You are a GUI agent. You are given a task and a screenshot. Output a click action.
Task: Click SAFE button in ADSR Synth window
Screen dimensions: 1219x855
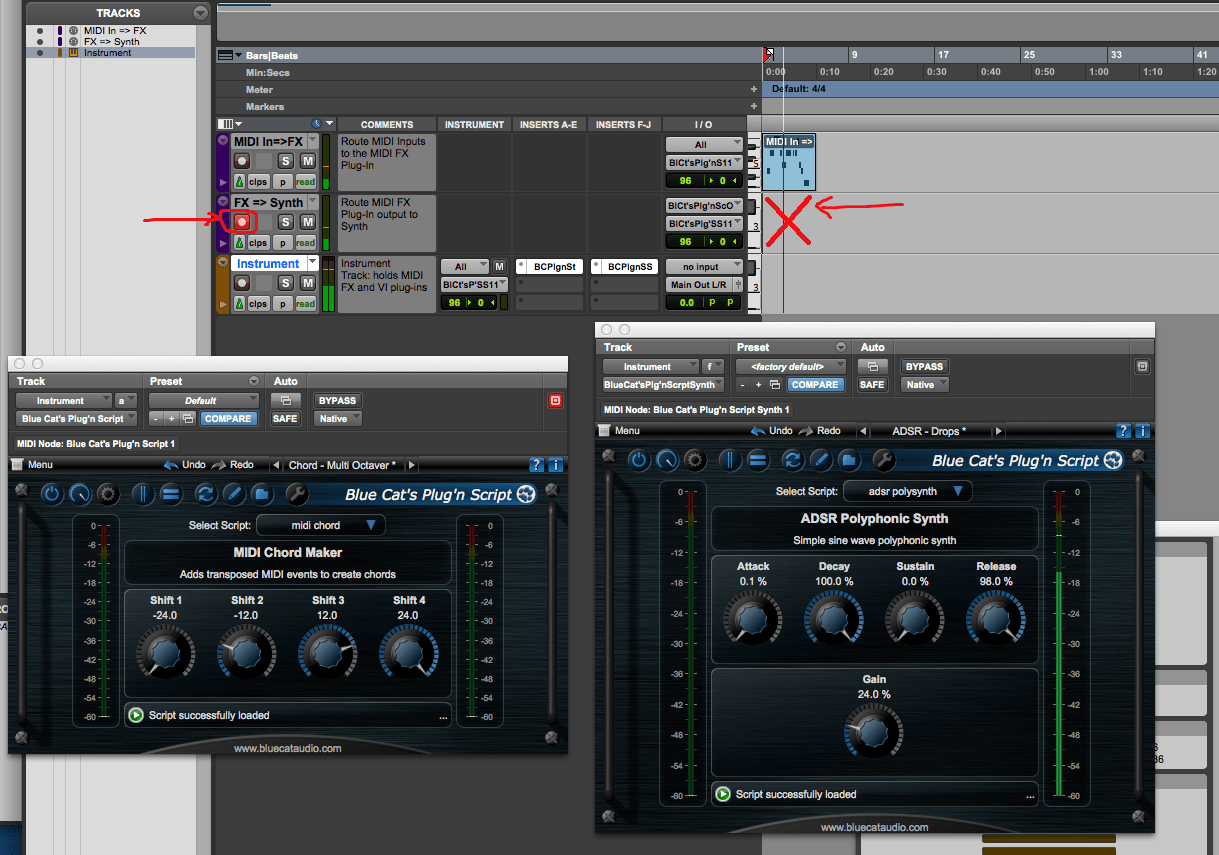(x=872, y=384)
